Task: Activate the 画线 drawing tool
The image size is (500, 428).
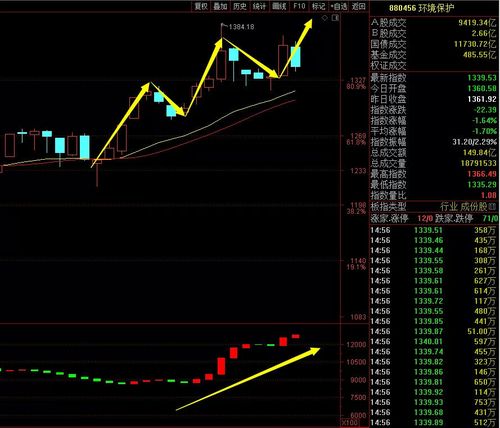Action: (x=279, y=6)
